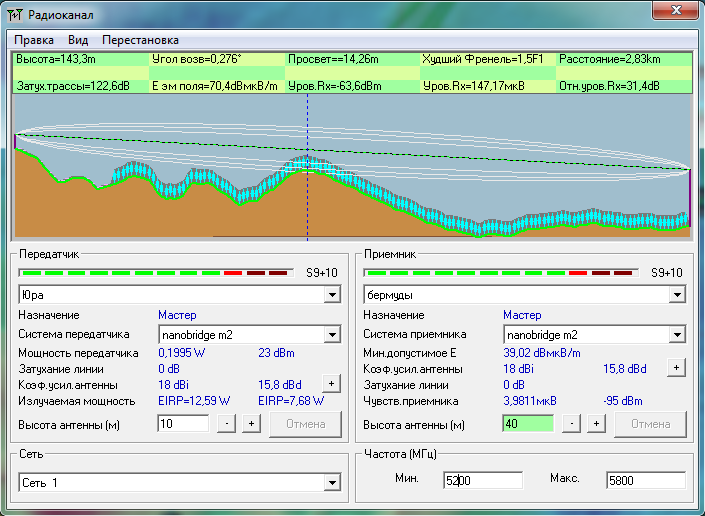This screenshot has width=705, height=516.
Task: Decrease receiver antenna height with minus button
Action: pyautogui.click(x=572, y=424)
